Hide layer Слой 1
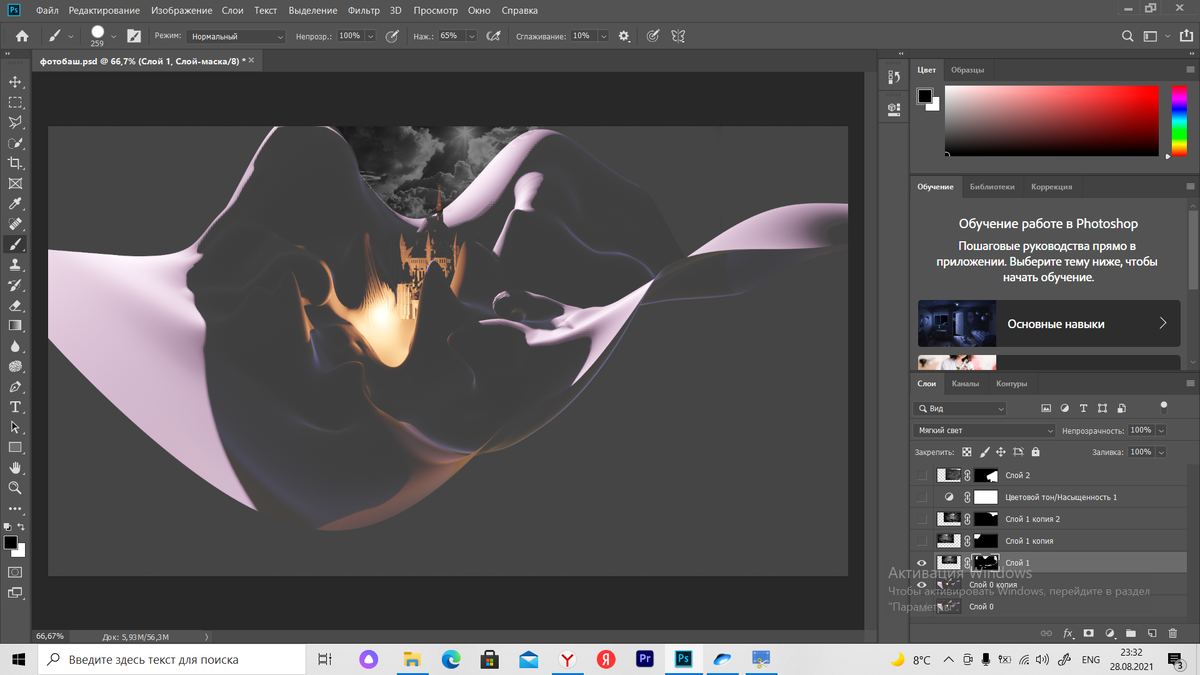Viewport: 1200px width, 675px height. (922, 563)
